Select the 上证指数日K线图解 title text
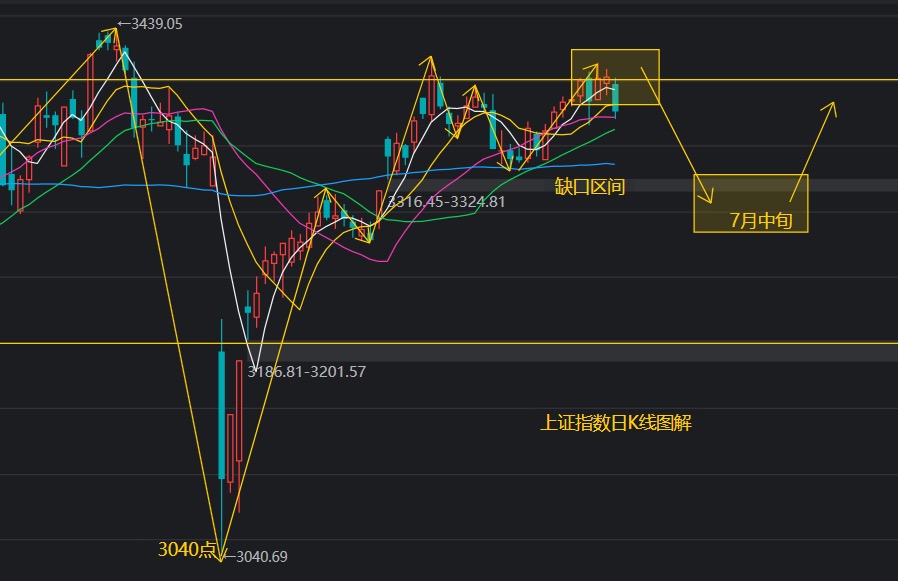Screen dimensions: 898x581 tap(616, 422)
